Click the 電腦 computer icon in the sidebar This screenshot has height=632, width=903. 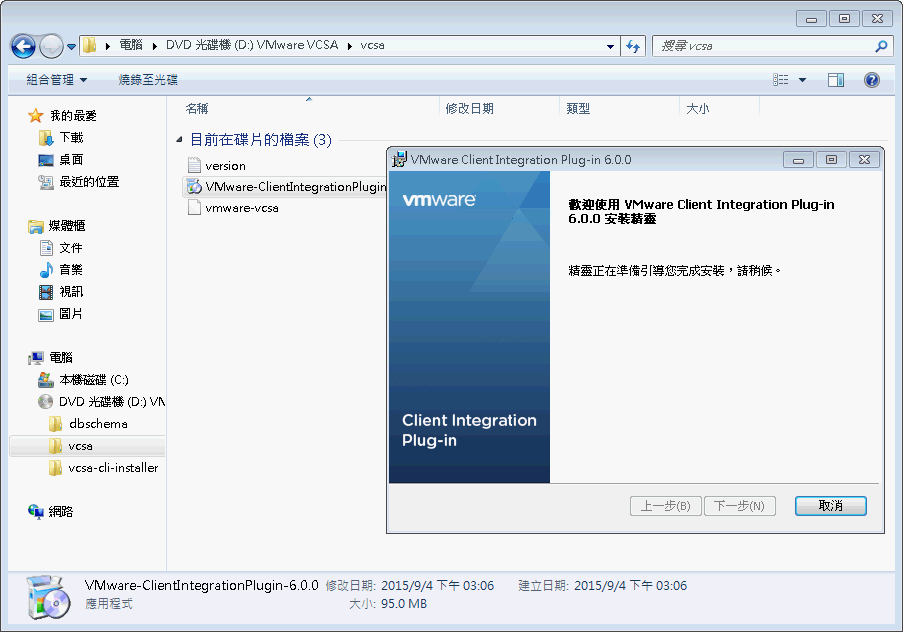(36, 358)
